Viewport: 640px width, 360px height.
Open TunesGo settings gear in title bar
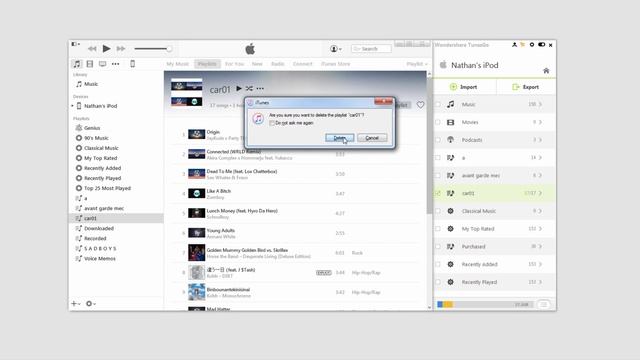[532, 45]
